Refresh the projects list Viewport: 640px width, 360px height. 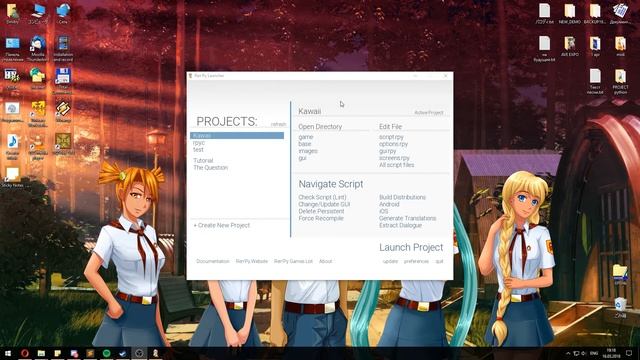tap(279, 124)
